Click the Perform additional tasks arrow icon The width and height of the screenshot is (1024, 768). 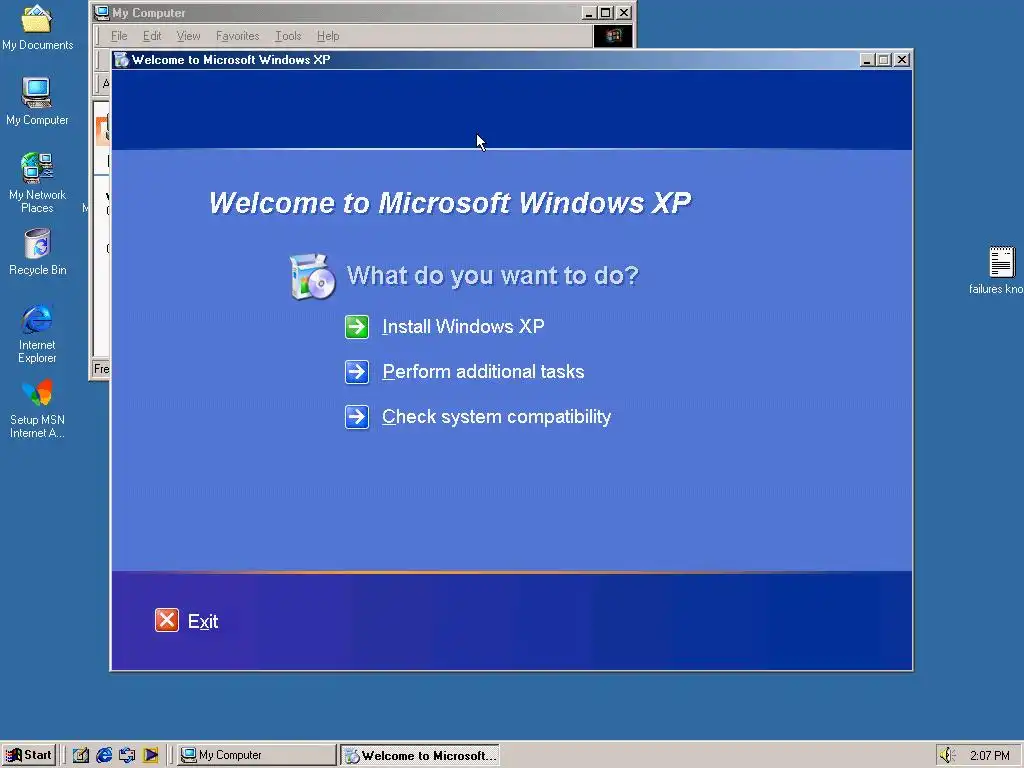tap(357, 372)
